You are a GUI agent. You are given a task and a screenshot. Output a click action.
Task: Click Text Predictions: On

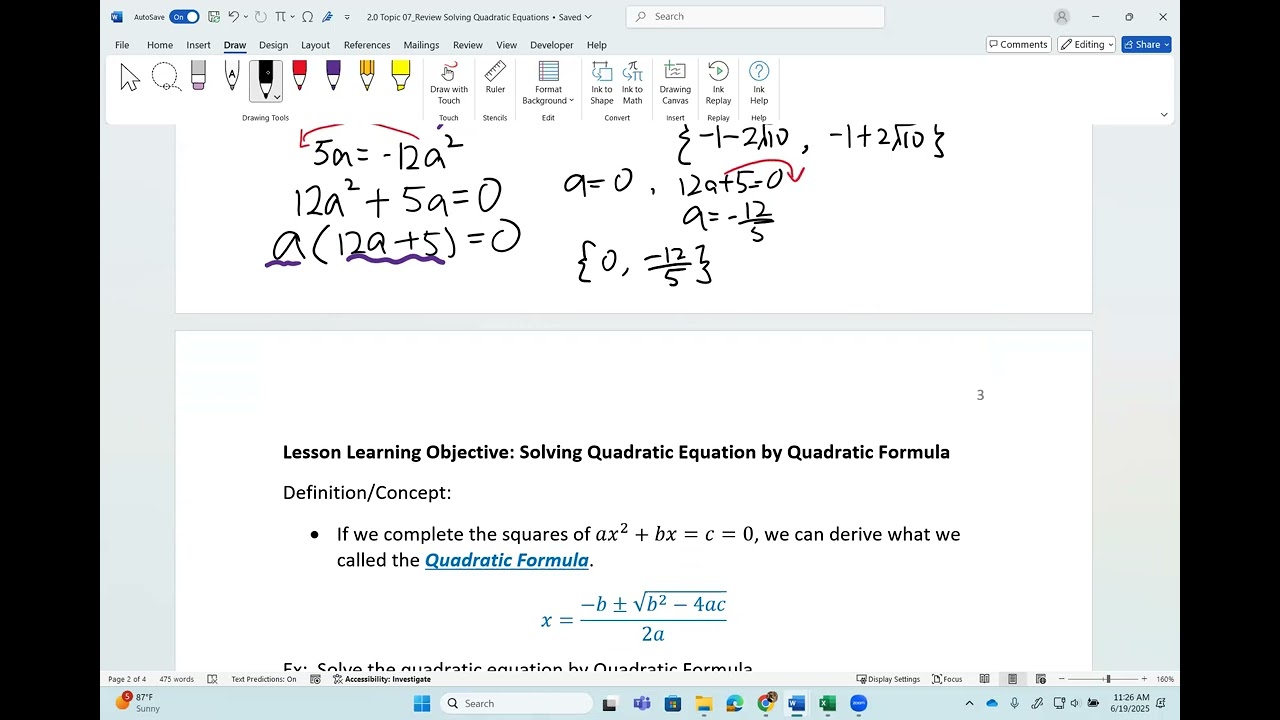[264, 679]
